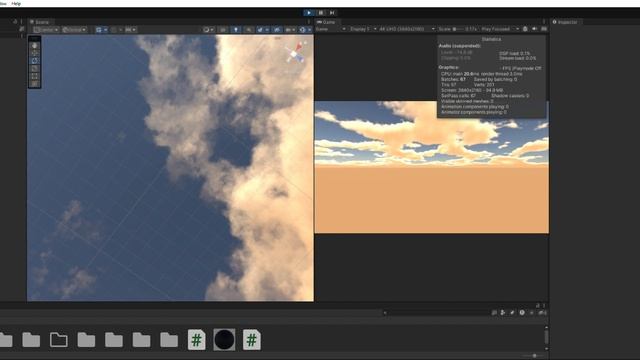Select the Move tool in Scene overlay
640x360 pixels.
coord(34,53)
